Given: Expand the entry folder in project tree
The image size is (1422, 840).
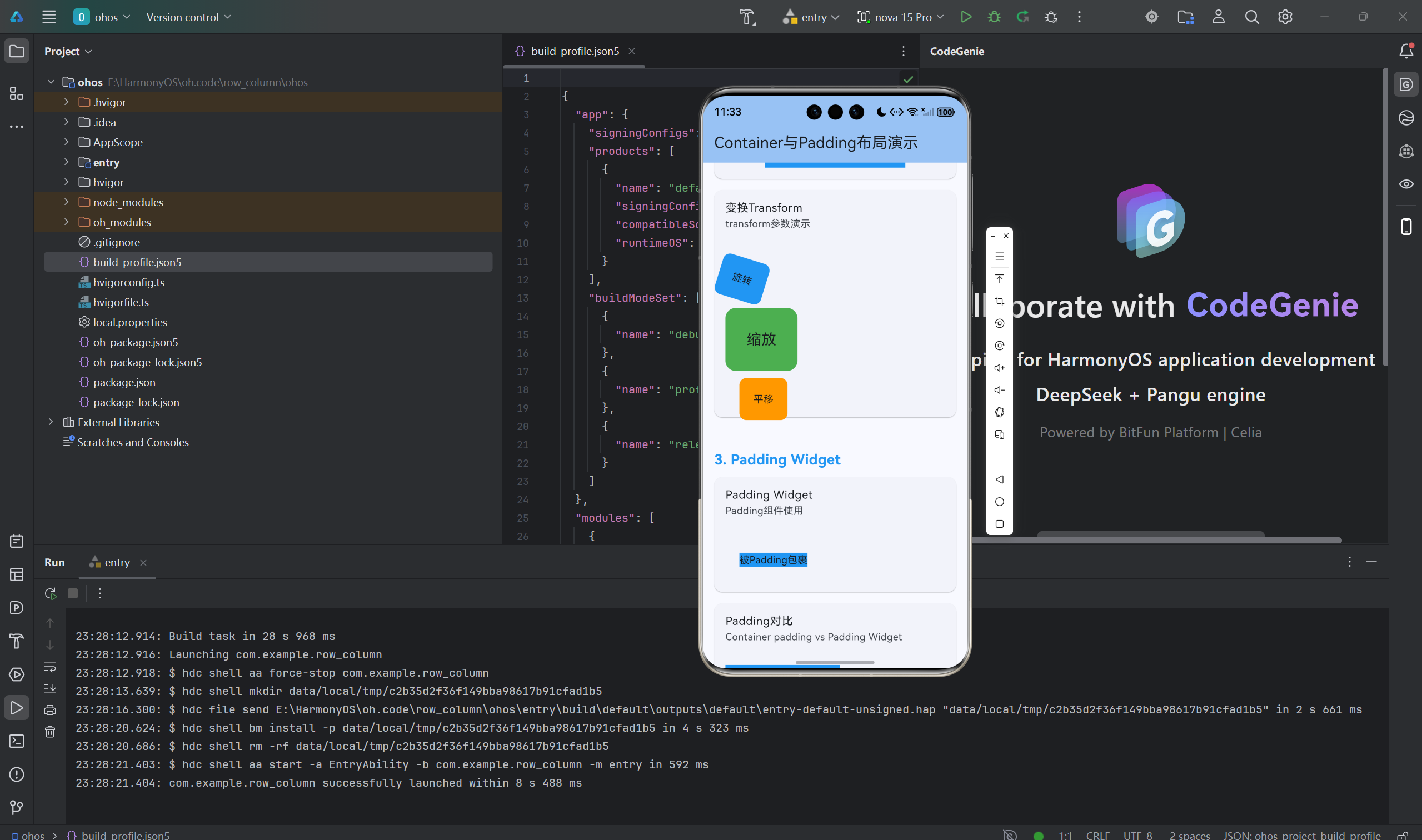Looking at the screenshot, I should (x=66, y=162).
